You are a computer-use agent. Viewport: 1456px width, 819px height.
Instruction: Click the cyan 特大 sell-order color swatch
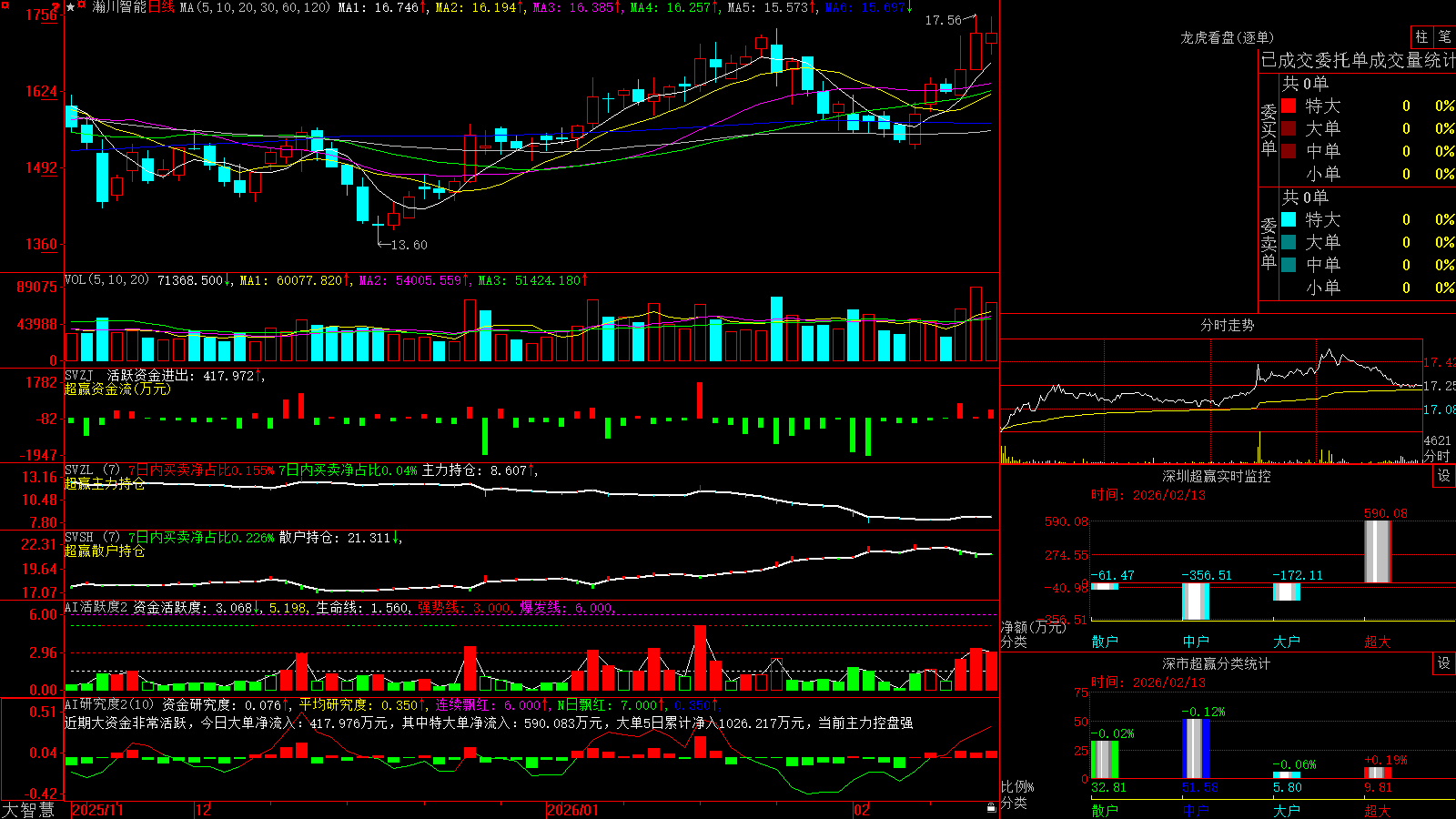click(x=1289, y=219)
